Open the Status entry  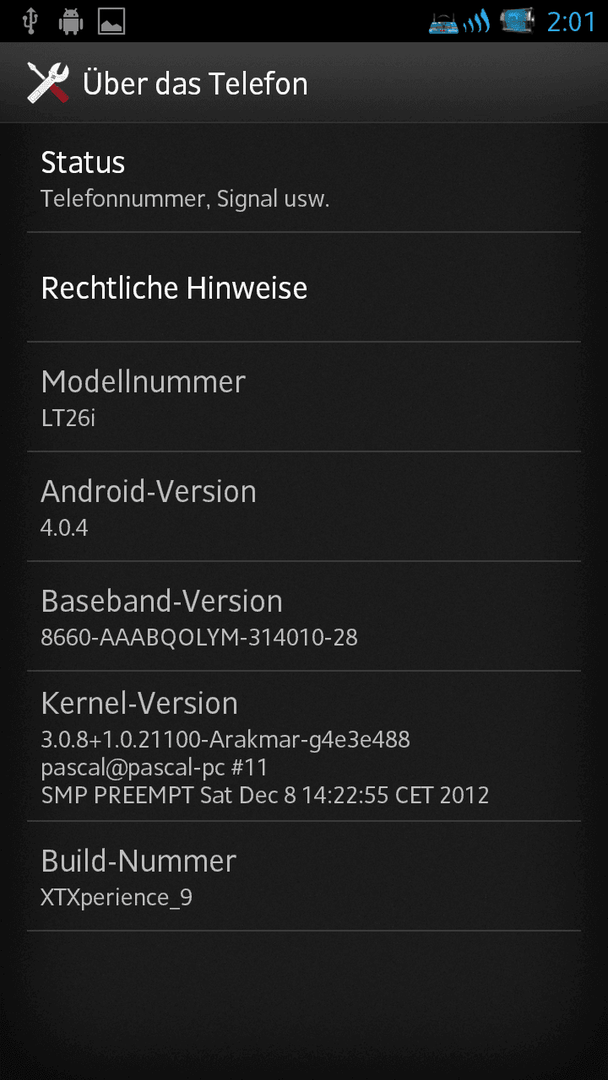tap(304, 178)
